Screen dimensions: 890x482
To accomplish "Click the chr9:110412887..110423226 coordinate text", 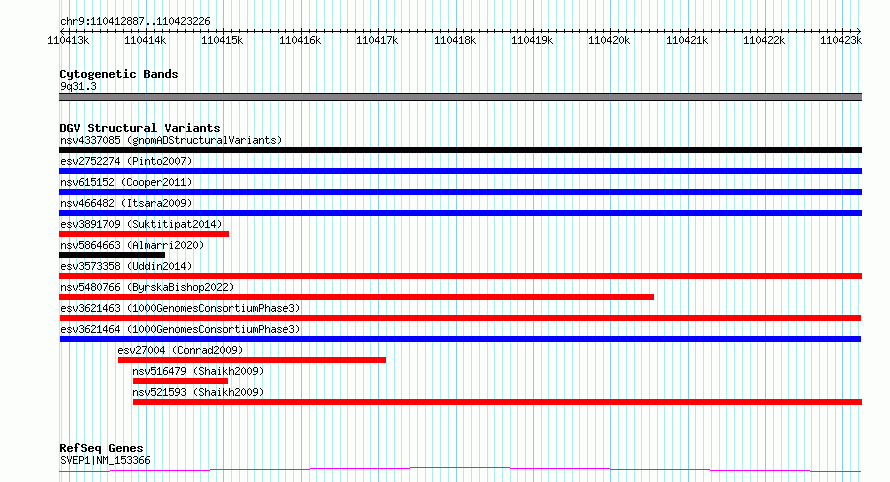I will (x=135, y=21).
